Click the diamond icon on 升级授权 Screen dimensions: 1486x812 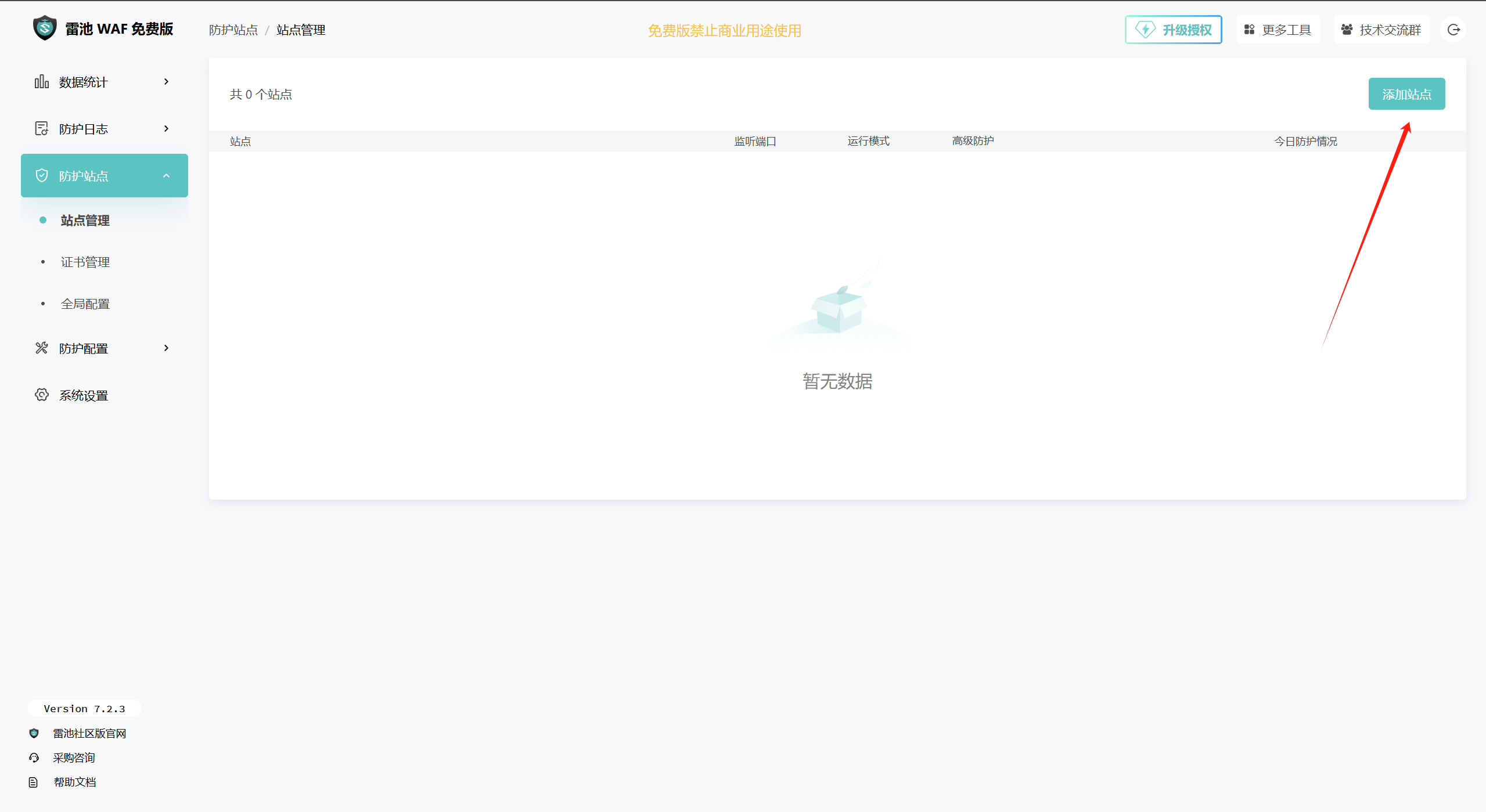coord(1145,30)
